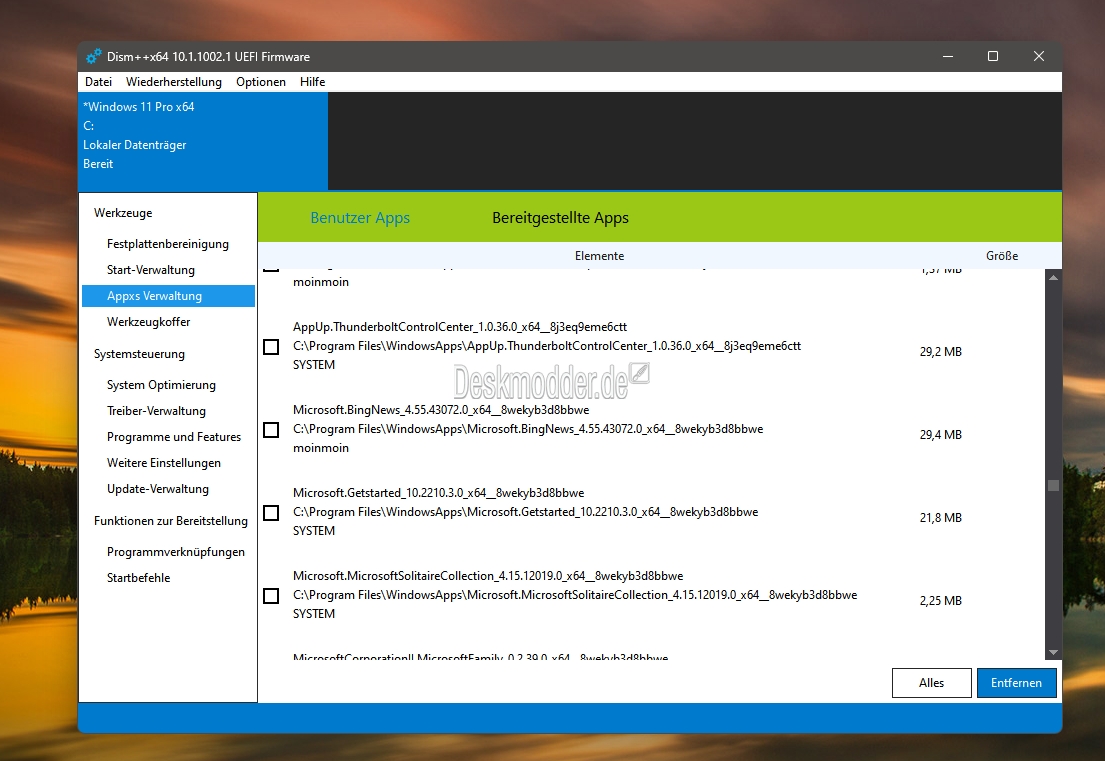Select Programmverknüpfungen in the sidebar
This screenshot has width=1105, height=761.
[x=176, y=552]
